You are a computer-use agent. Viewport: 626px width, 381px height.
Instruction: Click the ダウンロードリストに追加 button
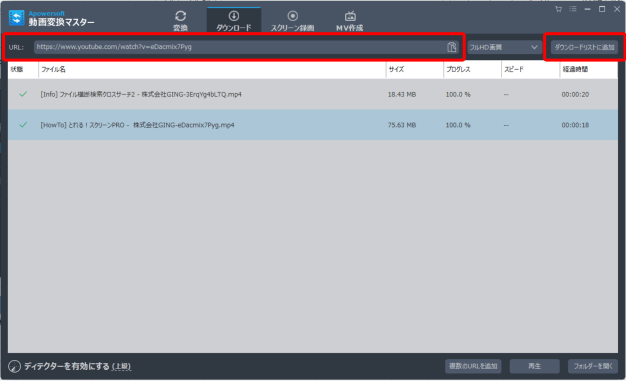click(x=584, y=47)
